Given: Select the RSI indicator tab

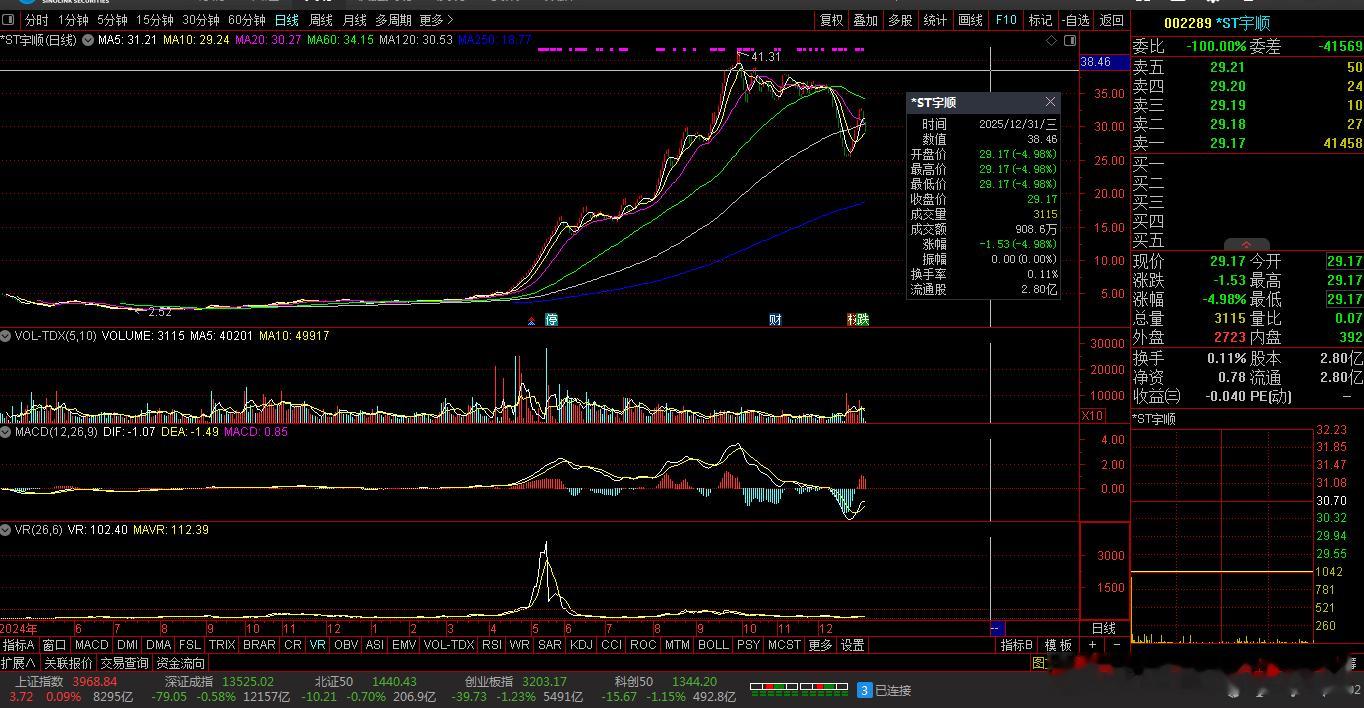Looking at the screenshot, I should pyautogui.click(x=492, y=645).
